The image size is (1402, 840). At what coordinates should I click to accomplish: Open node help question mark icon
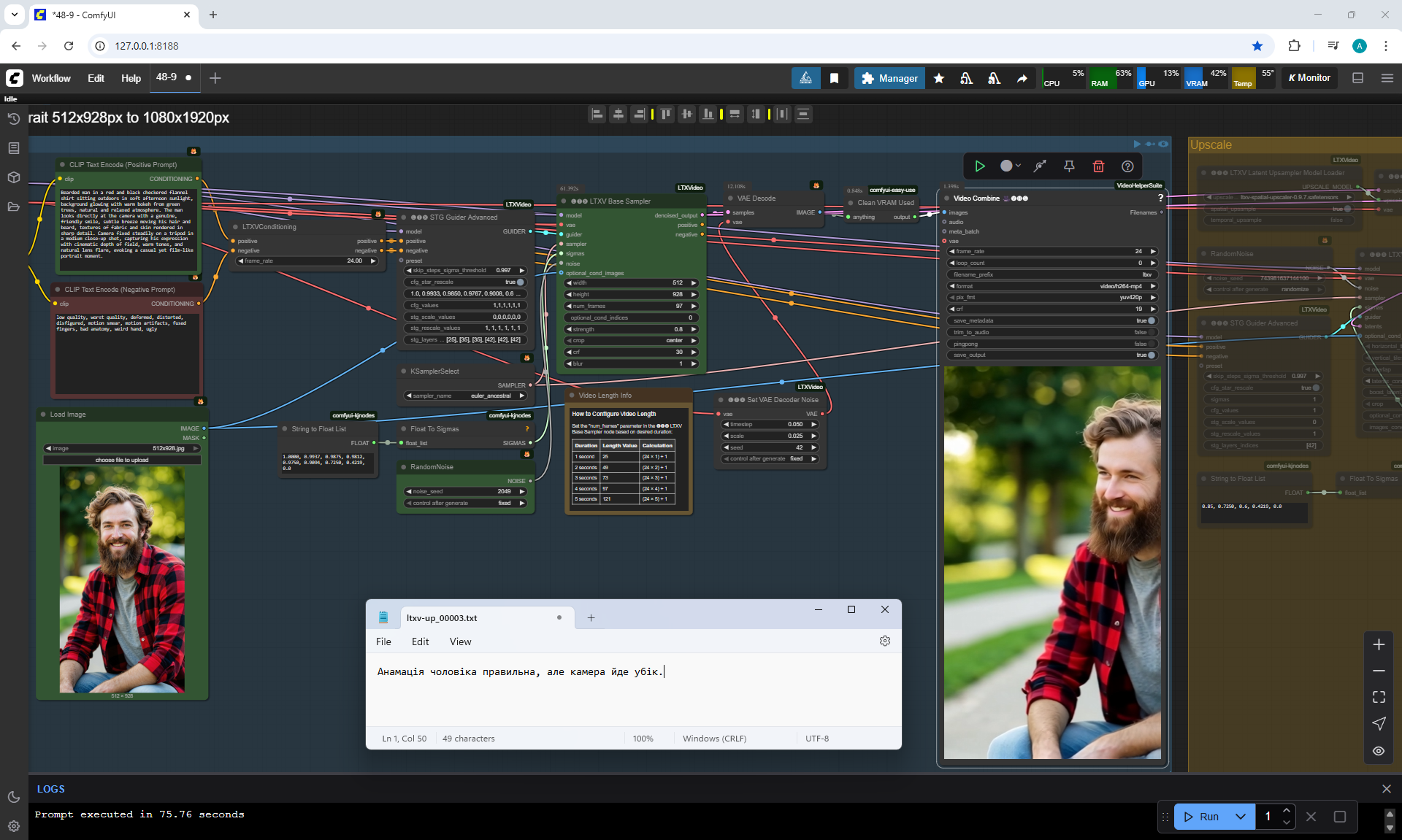[1127, 166]
